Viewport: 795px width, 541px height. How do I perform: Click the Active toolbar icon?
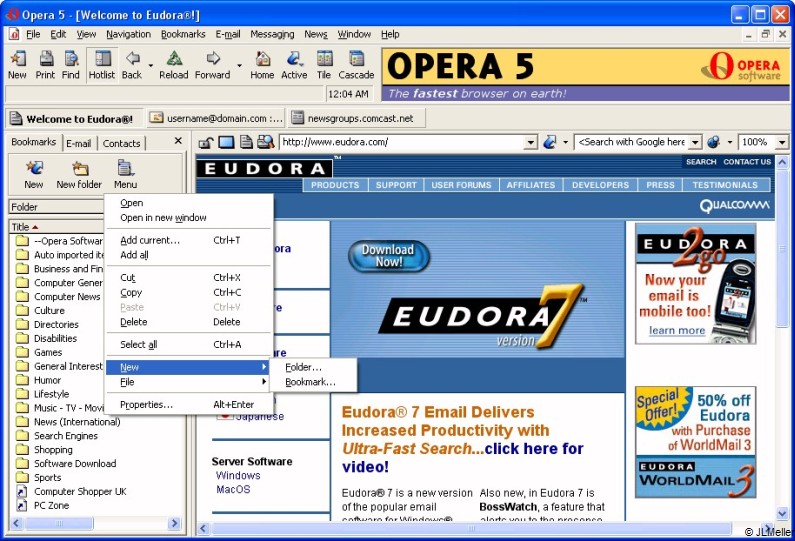click(294, 59)
